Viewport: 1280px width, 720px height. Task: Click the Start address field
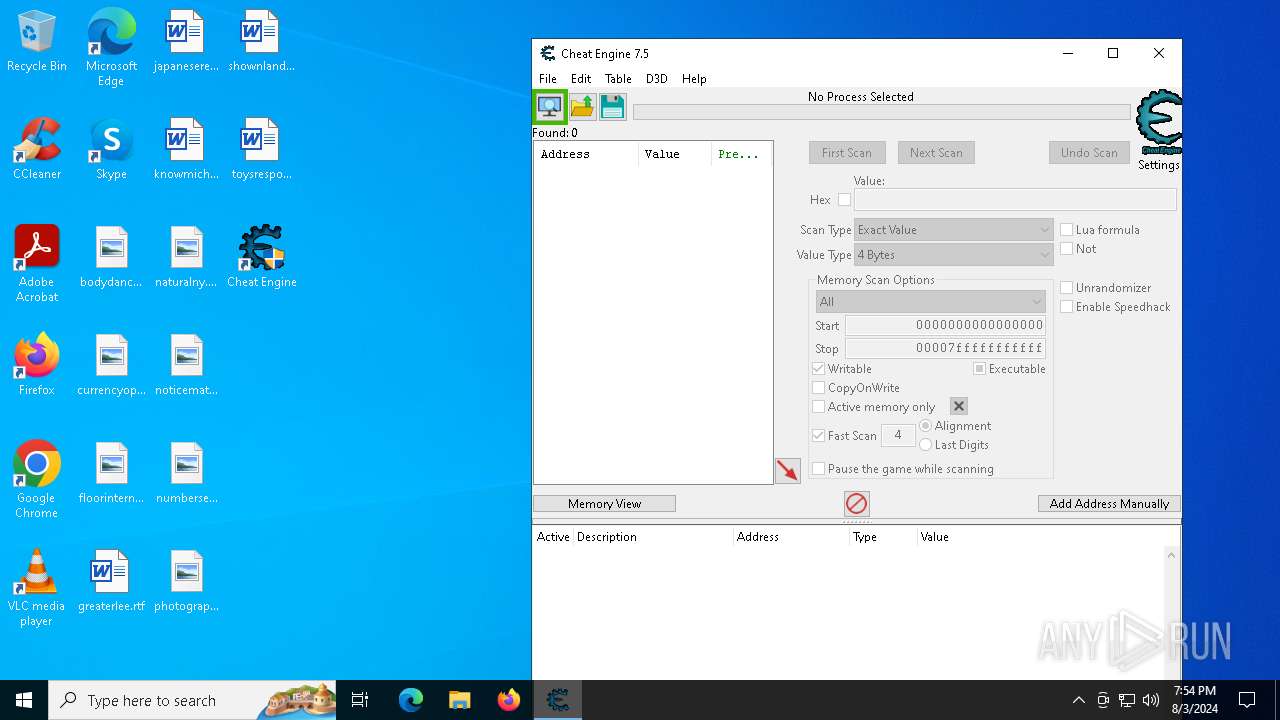[945, 325]
